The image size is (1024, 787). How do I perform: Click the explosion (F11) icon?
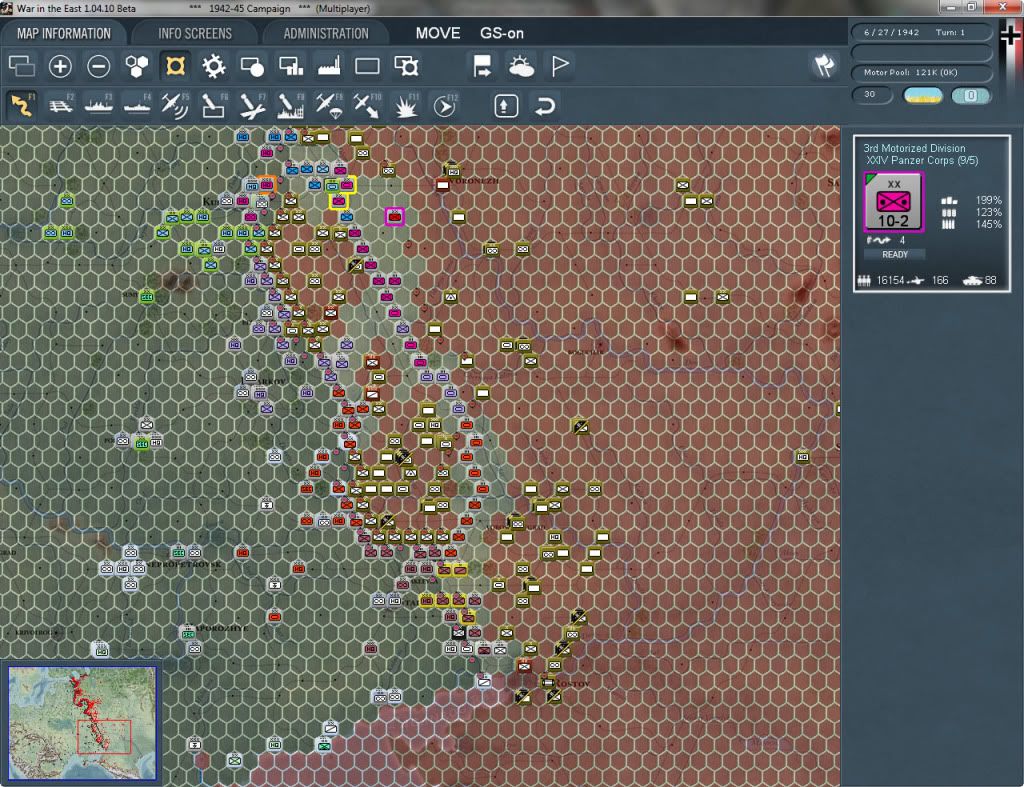click(x=406, y=105)
